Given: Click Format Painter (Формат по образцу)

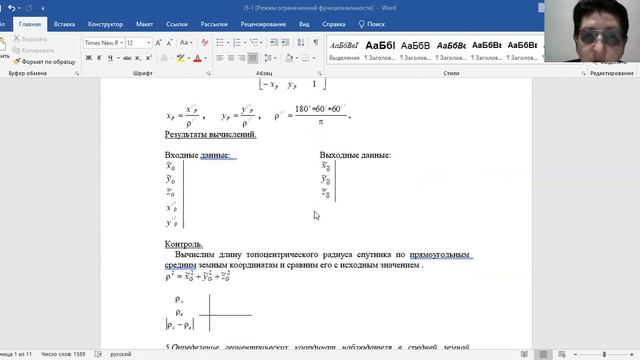Looking at the screenshot, I should point(44,62).
